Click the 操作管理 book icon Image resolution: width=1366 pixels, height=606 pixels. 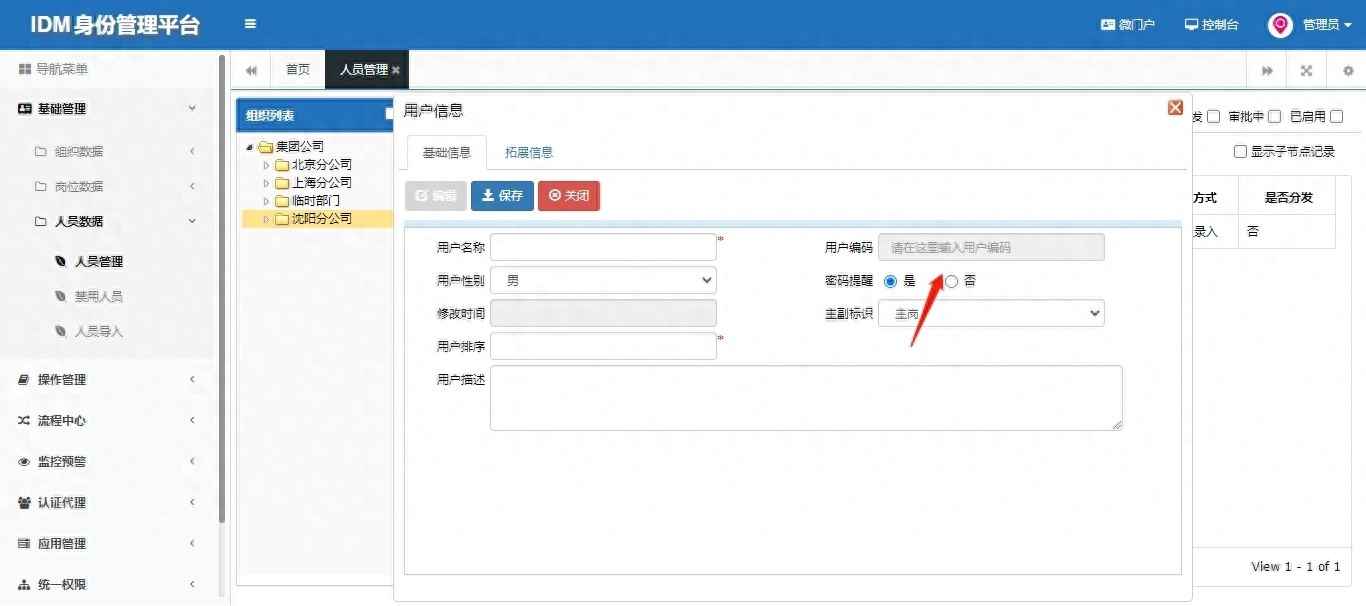point(25,380)
